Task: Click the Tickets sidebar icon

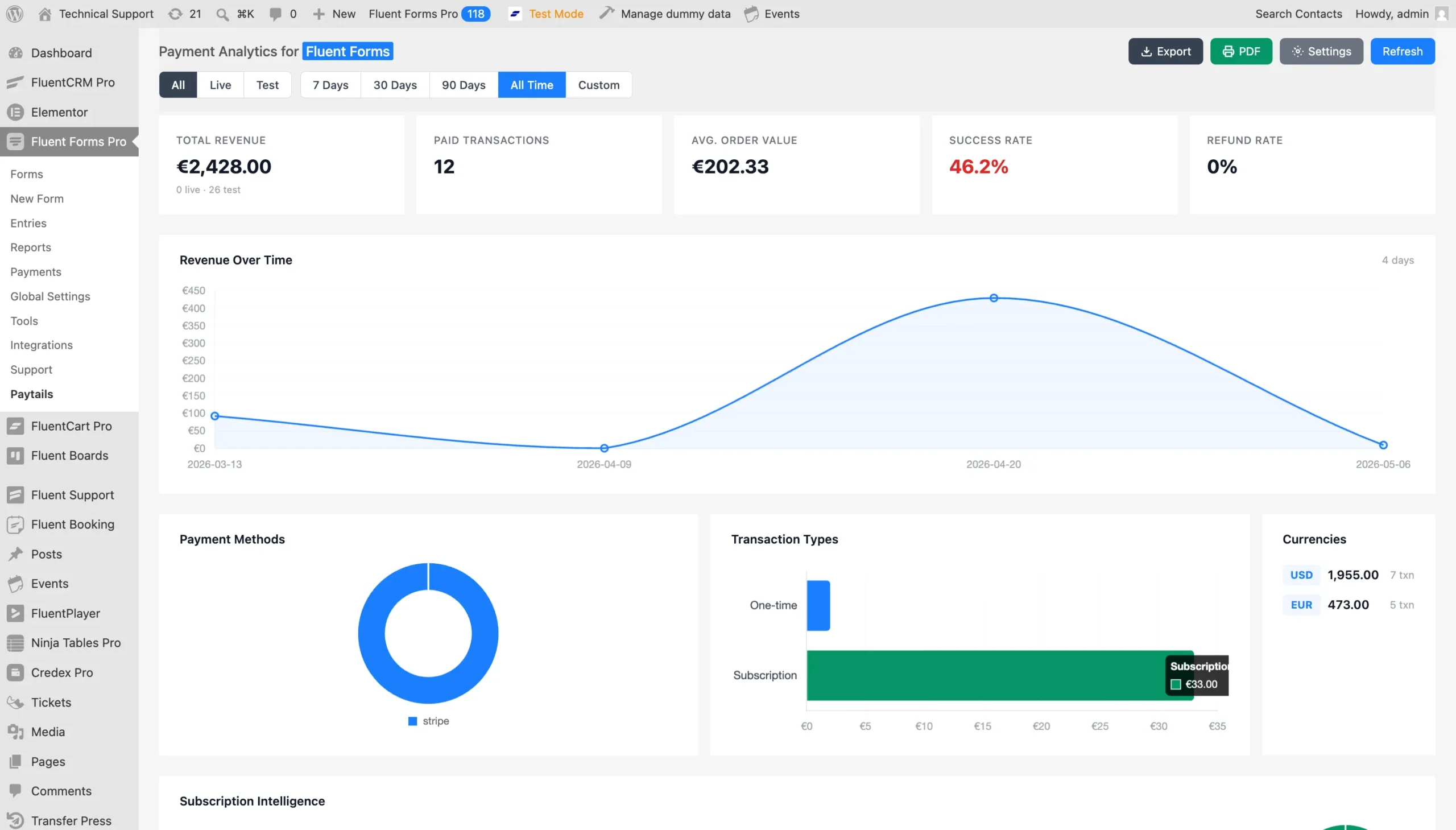Action: click(x=15, y=703)
